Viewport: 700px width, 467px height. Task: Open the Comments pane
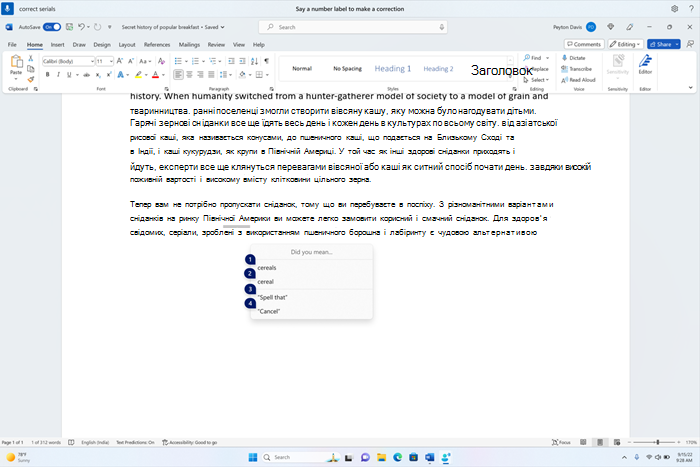(584, 44)
